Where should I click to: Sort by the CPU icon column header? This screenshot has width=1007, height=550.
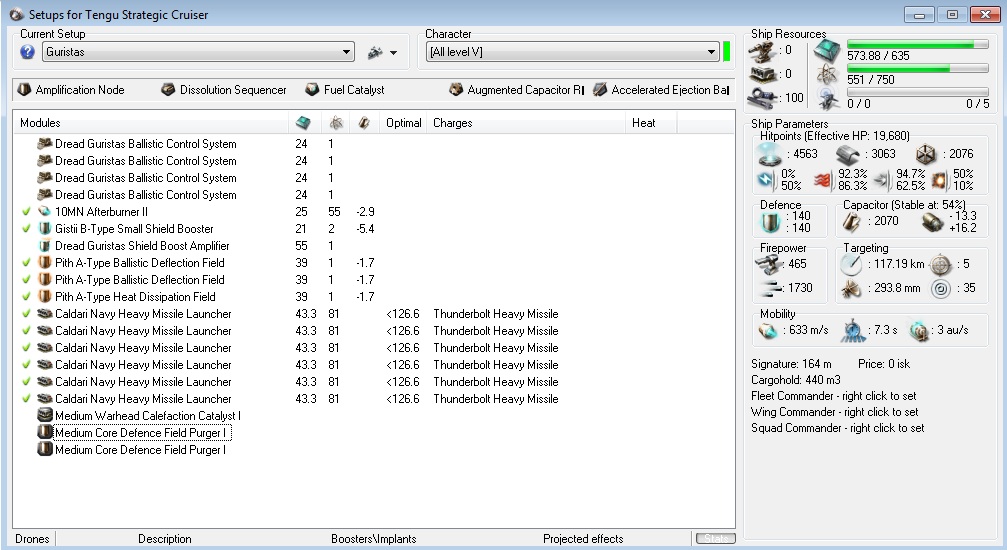303,123
